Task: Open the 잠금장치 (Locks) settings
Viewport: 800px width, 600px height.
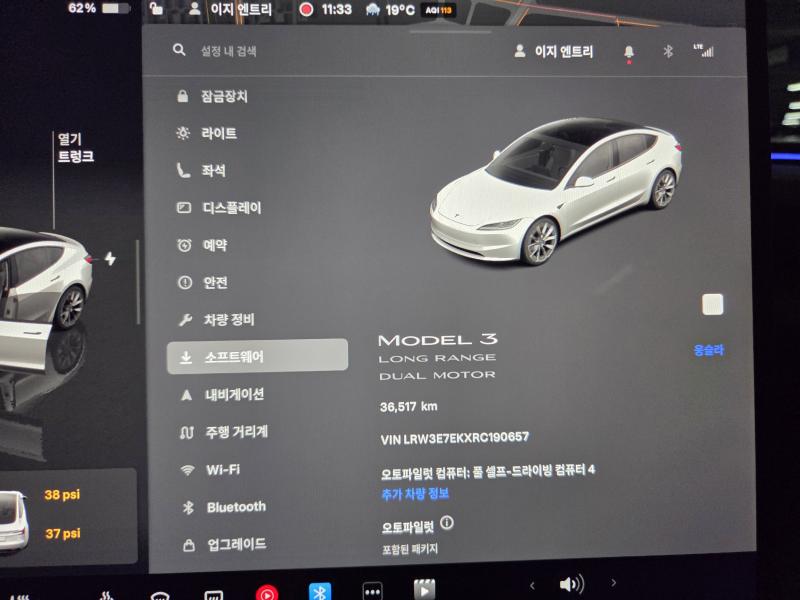Action: (x=212, y=96)
